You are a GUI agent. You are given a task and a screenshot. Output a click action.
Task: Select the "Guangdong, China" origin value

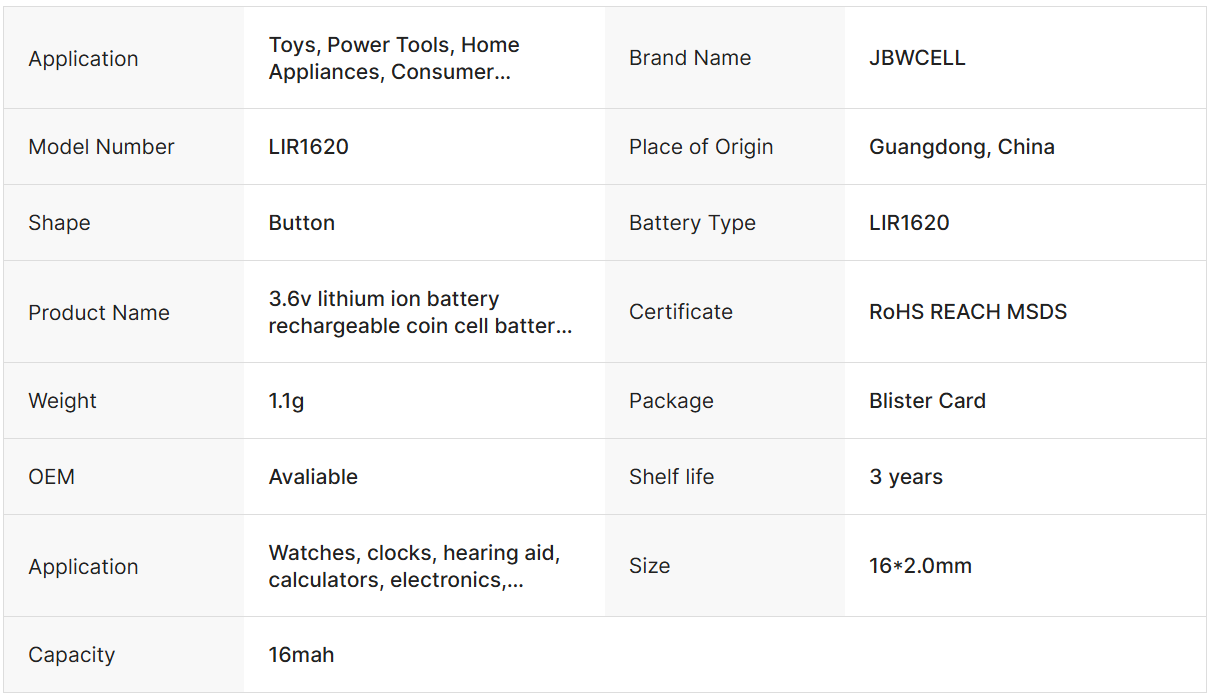(x=961, y=147)
